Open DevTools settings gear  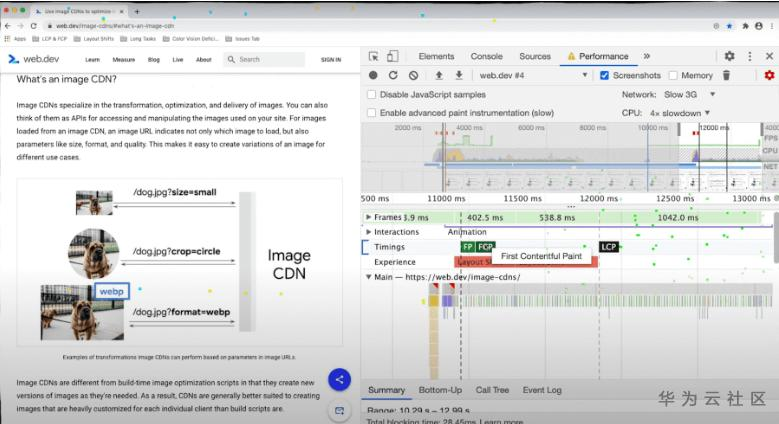[729, 56]
